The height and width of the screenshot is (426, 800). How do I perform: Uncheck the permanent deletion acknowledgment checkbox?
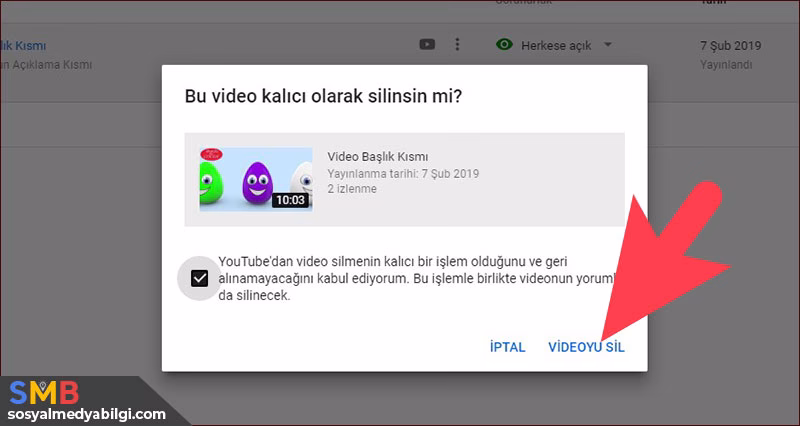pyautogui.click(x=199, y=279)
